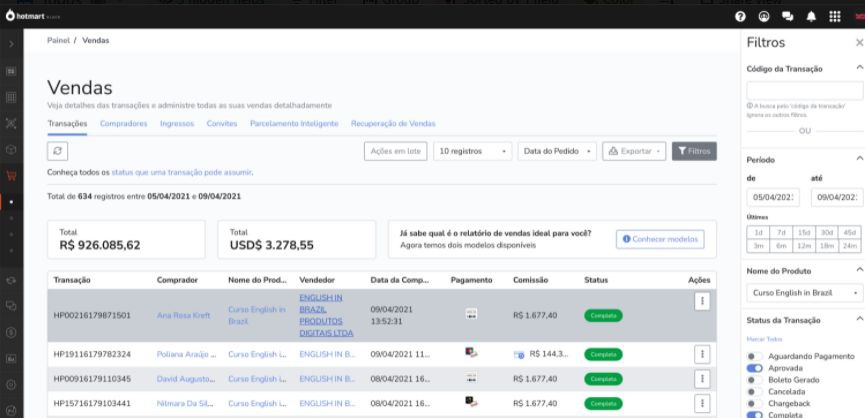The height and width of the screenshot is (418, 865).
Task: Open the notifications bell icon
Action: click(812, 16)
